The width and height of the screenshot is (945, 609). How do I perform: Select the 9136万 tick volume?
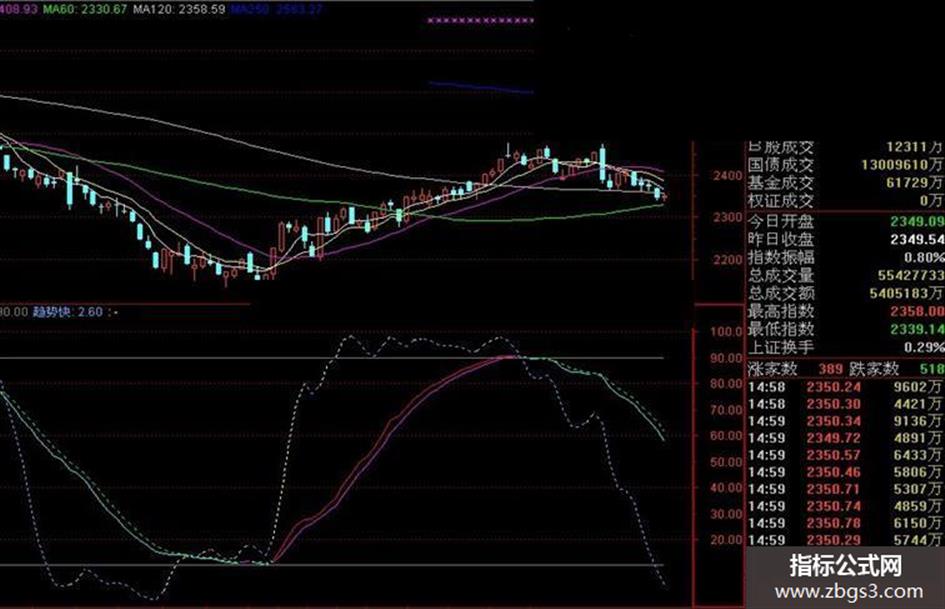click(x=918, y=421)
